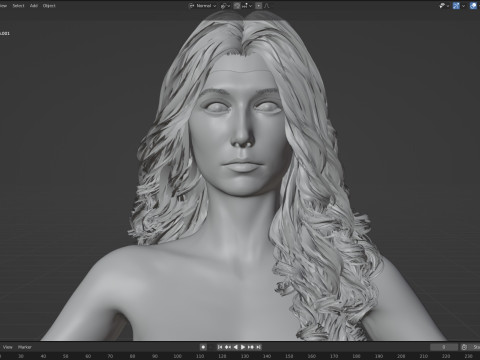This screenshot has height=360, width=480.
Task: Expand the snapping options dropdown
Action: (247, 6)
